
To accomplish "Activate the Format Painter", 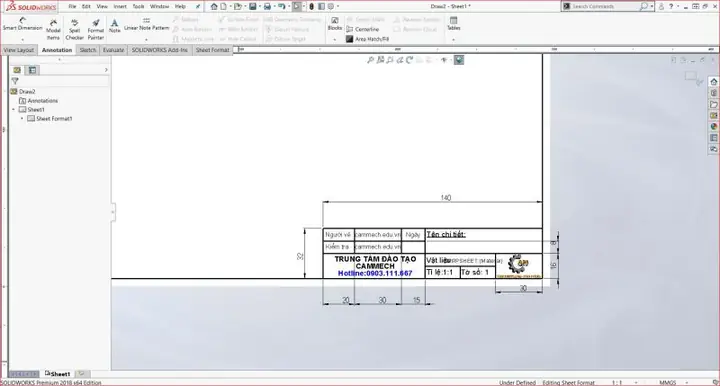I will [96, 30].
